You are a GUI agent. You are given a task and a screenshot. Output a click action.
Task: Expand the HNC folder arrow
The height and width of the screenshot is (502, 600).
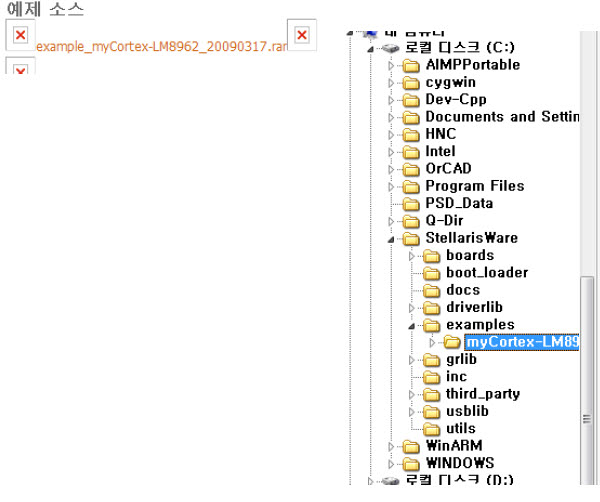[391, 135]
